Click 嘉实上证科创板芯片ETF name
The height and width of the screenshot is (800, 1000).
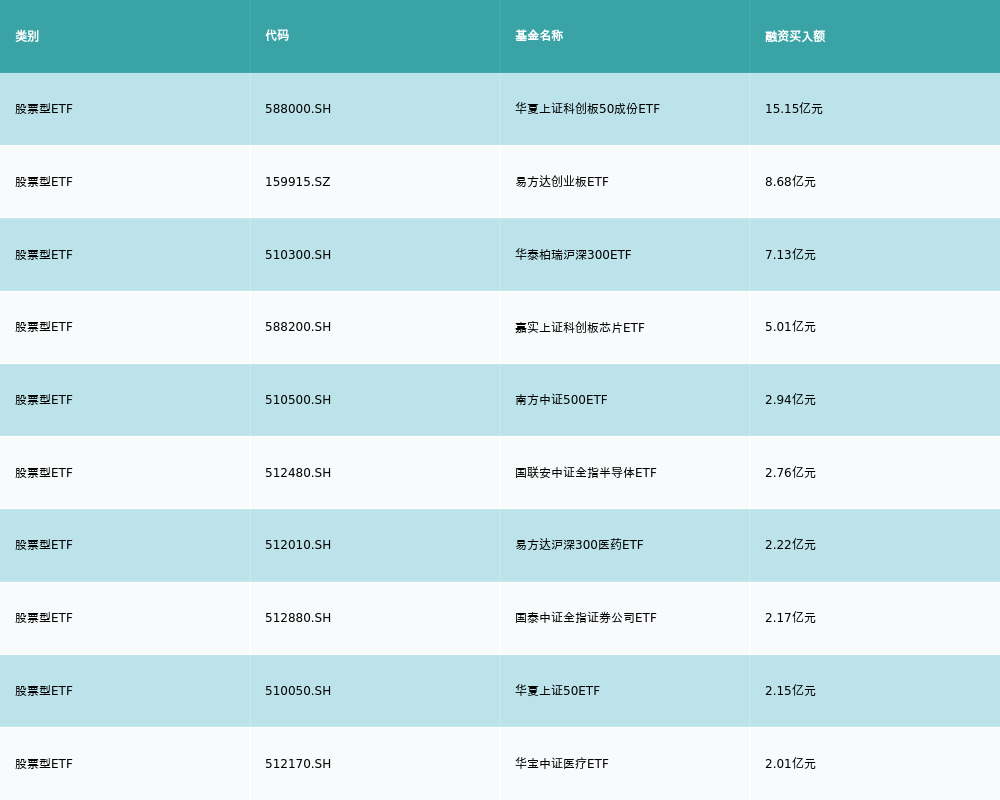pyautogui.click(x=580, y=327)
